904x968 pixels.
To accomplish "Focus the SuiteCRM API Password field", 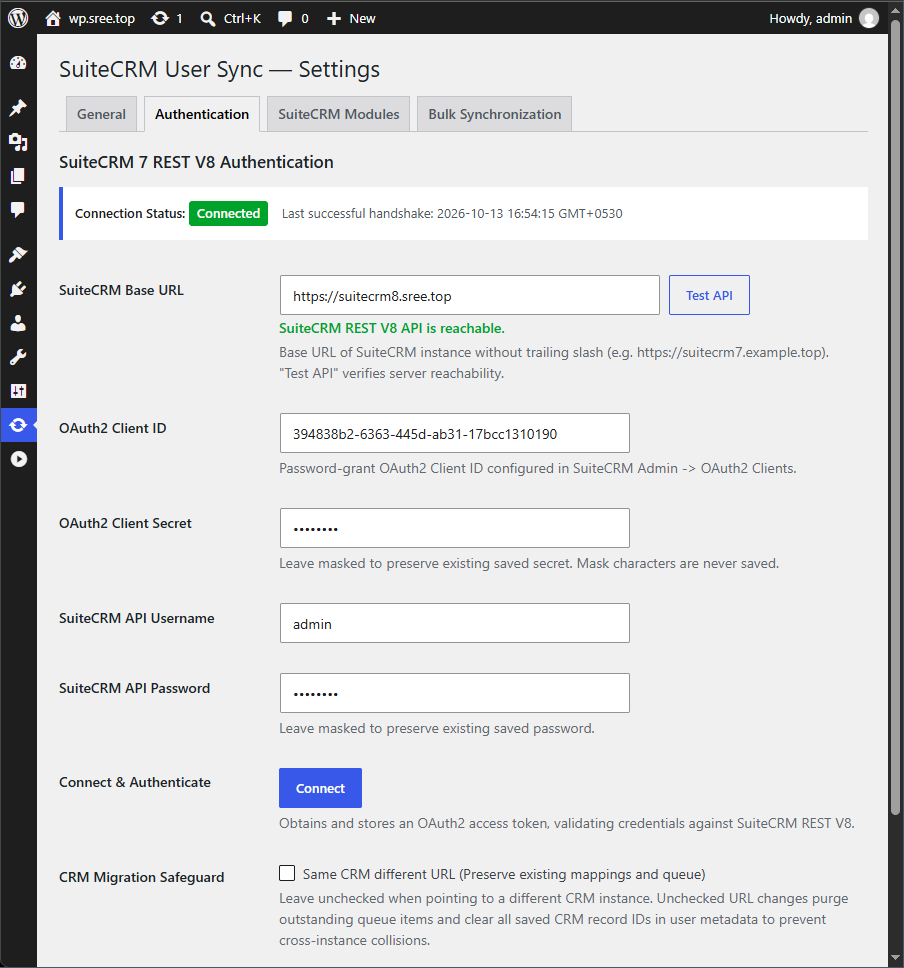I will click(454, 693).
